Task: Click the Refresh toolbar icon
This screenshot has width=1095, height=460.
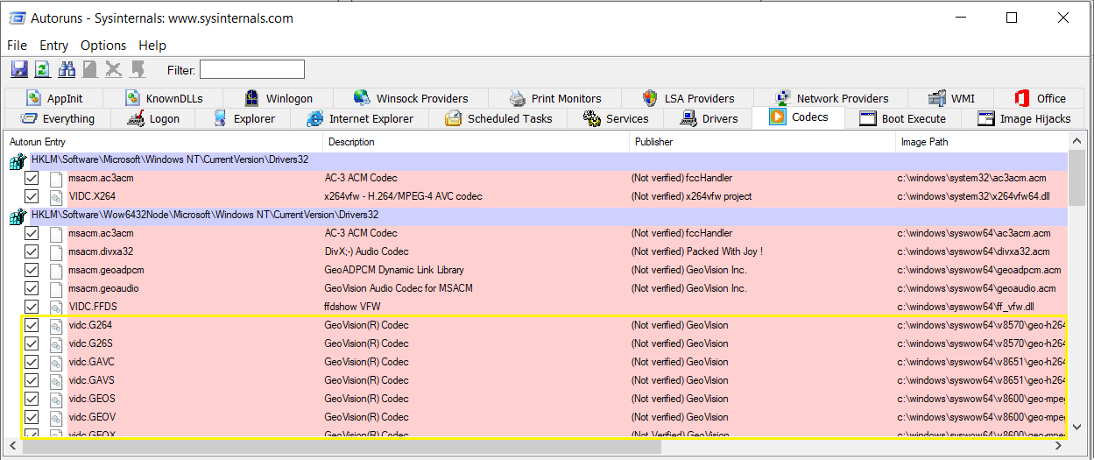Action: coord(43,68)
